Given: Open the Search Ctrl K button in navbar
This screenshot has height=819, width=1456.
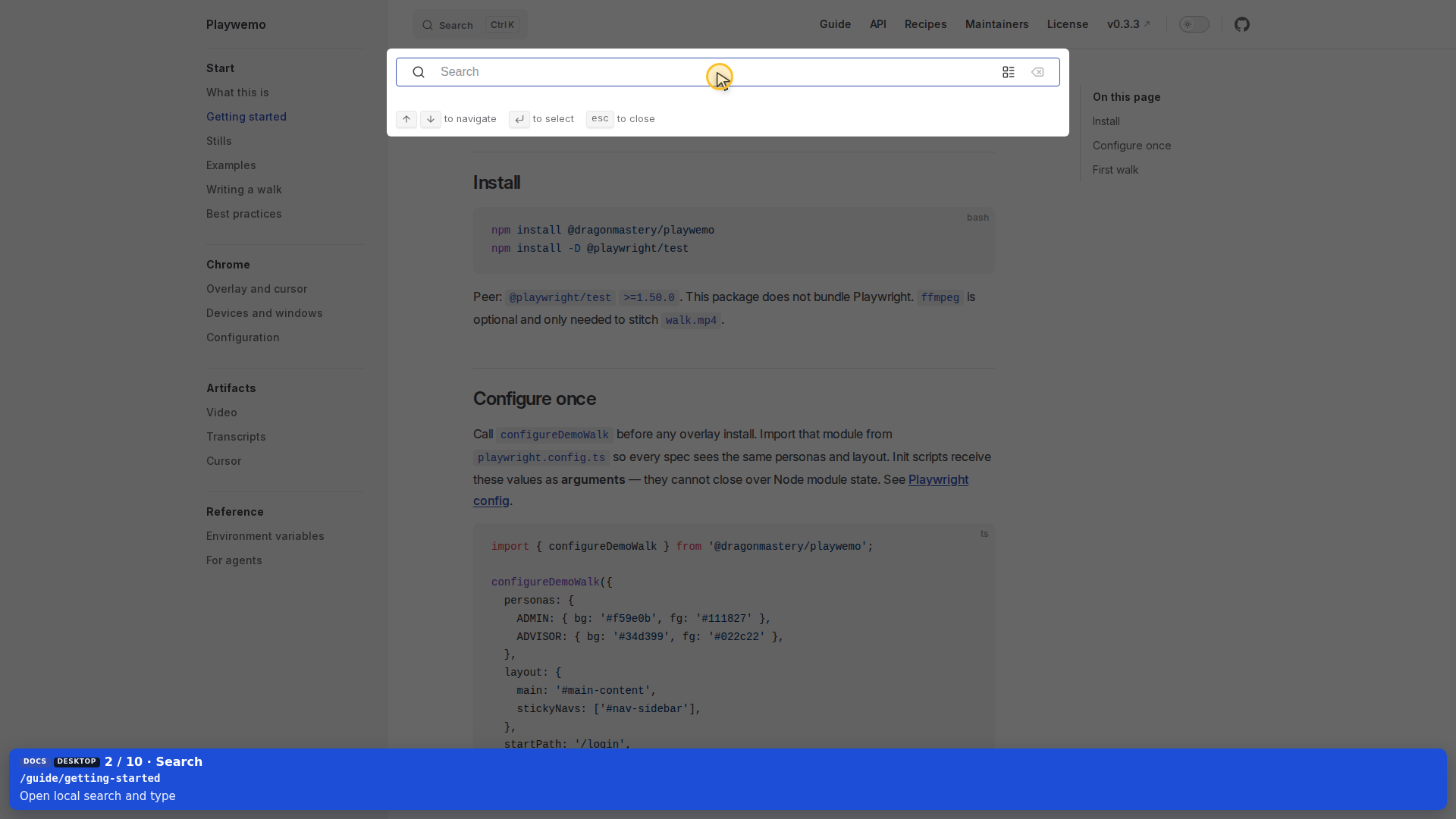Looking at the screenshot, I should (x=470, y=25).
